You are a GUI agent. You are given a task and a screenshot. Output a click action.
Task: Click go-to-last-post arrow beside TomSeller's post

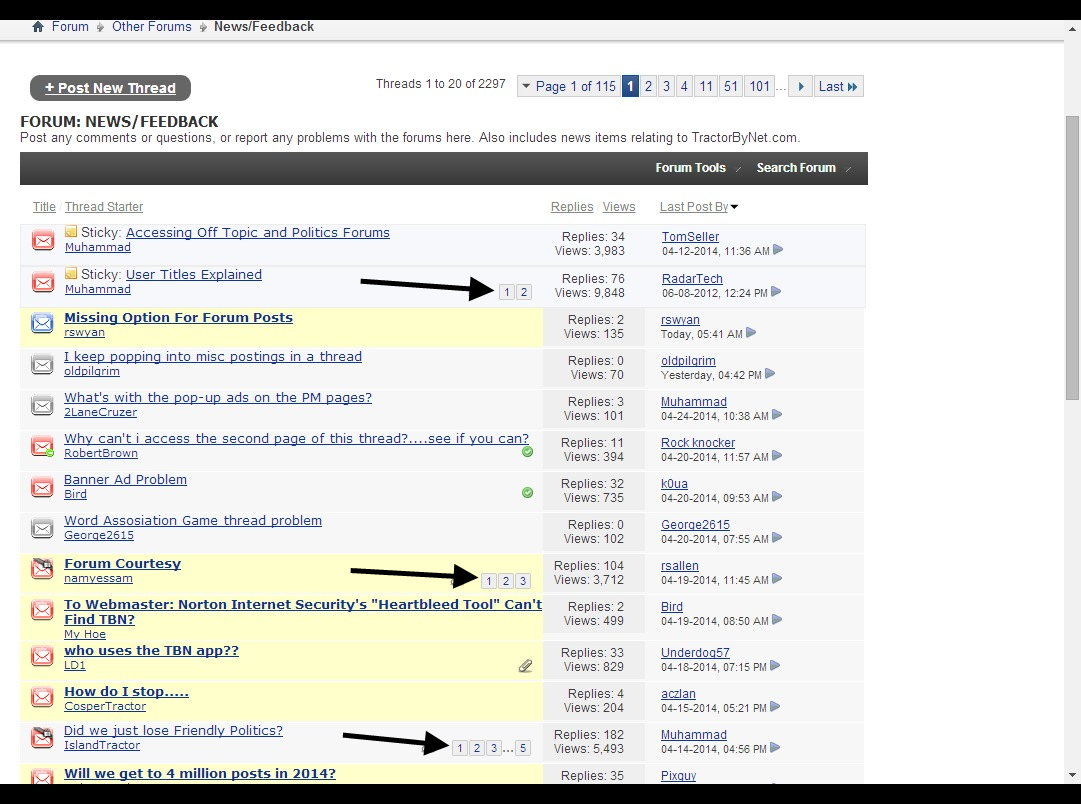pos(778,251)
